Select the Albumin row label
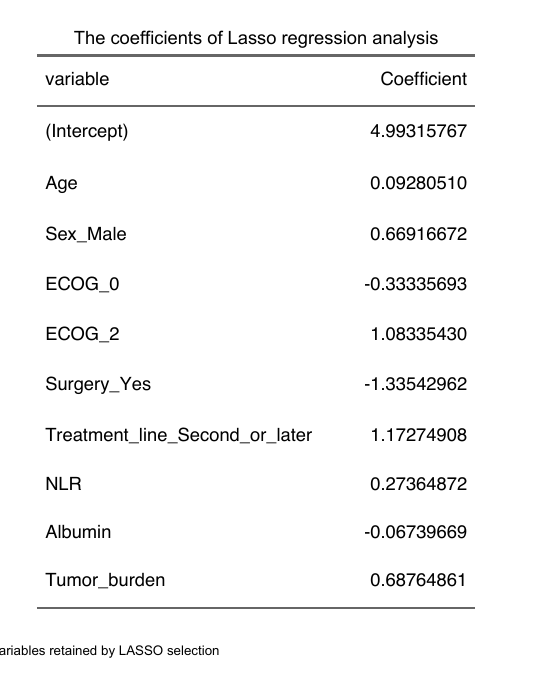560x690 pixels. (78, 532)
